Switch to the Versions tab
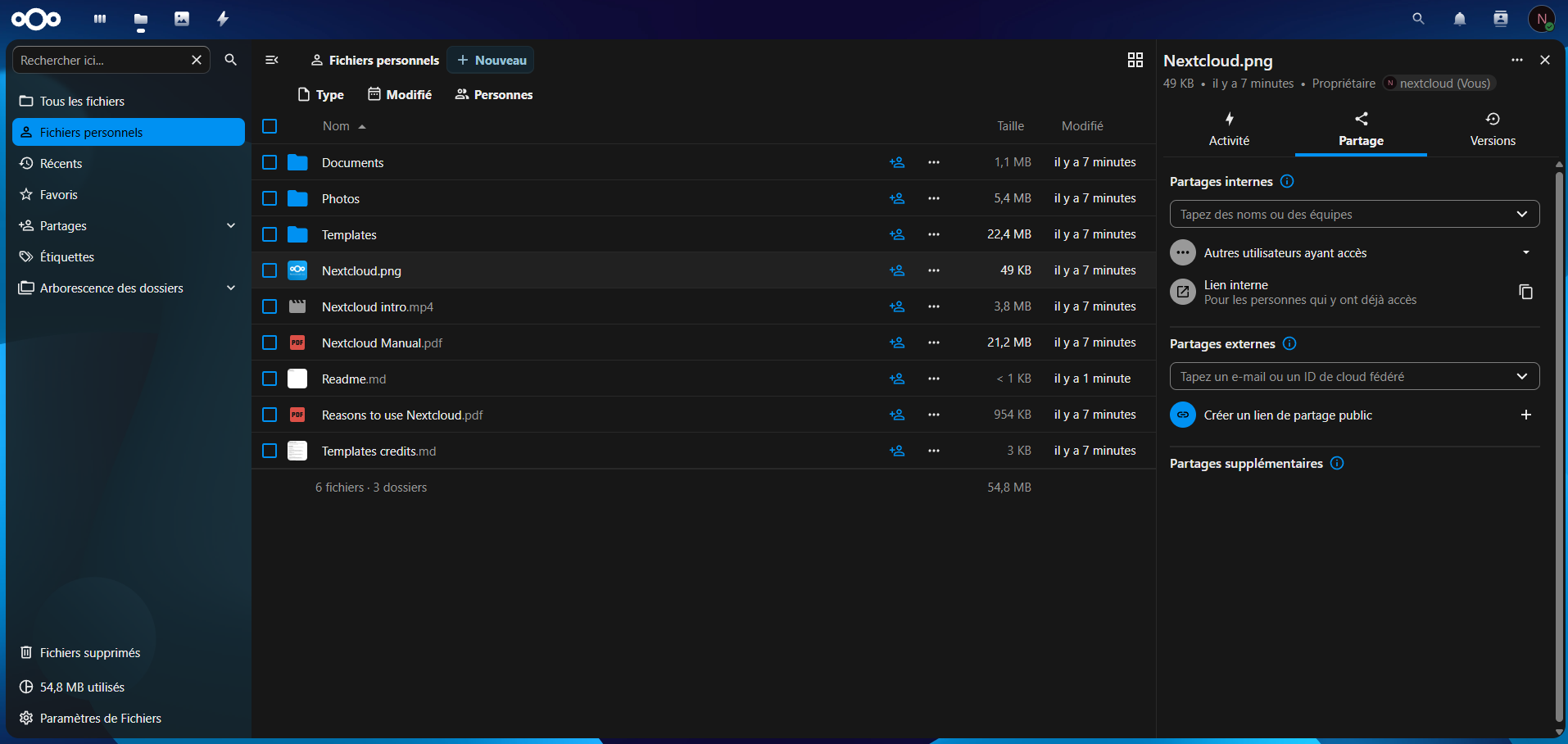1568x744 pixels. coord(1492,129)
